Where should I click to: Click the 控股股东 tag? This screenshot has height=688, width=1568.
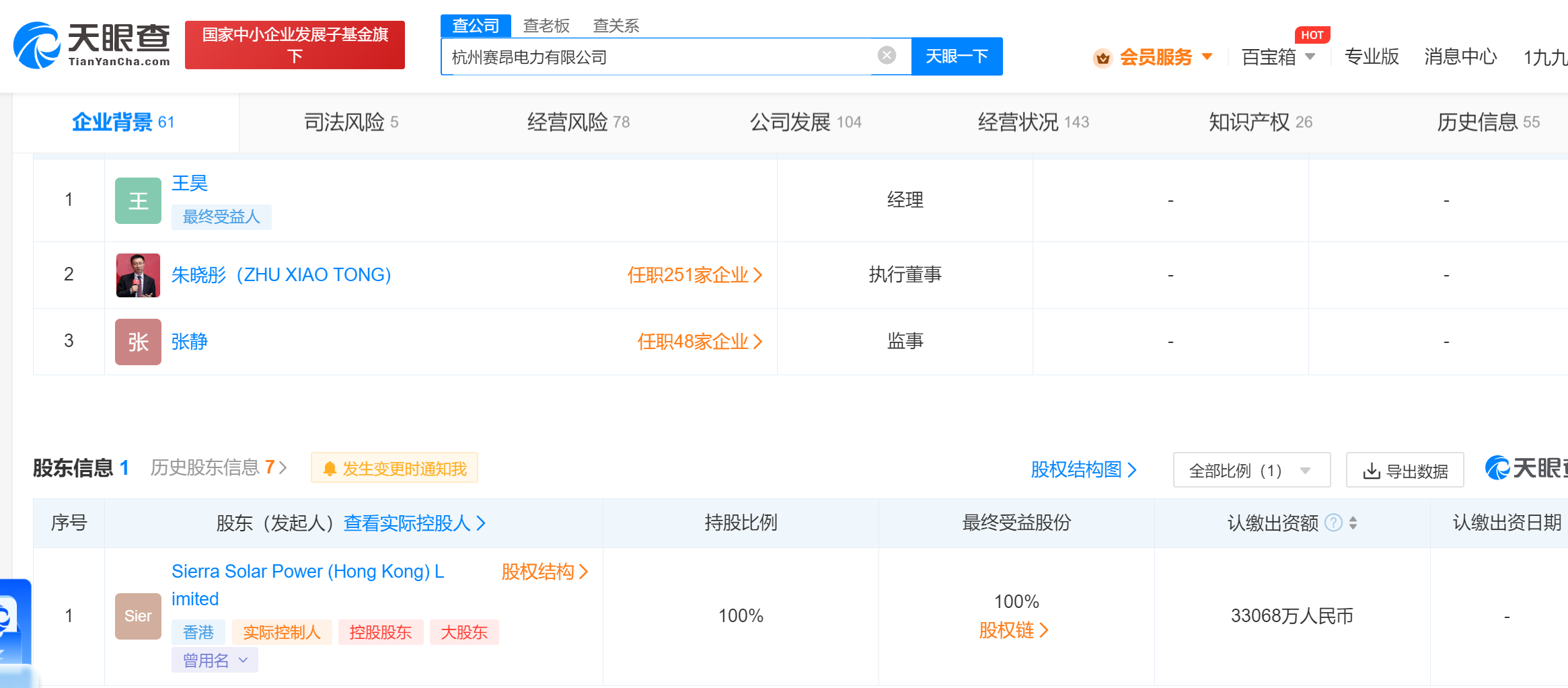coord(381,632)
